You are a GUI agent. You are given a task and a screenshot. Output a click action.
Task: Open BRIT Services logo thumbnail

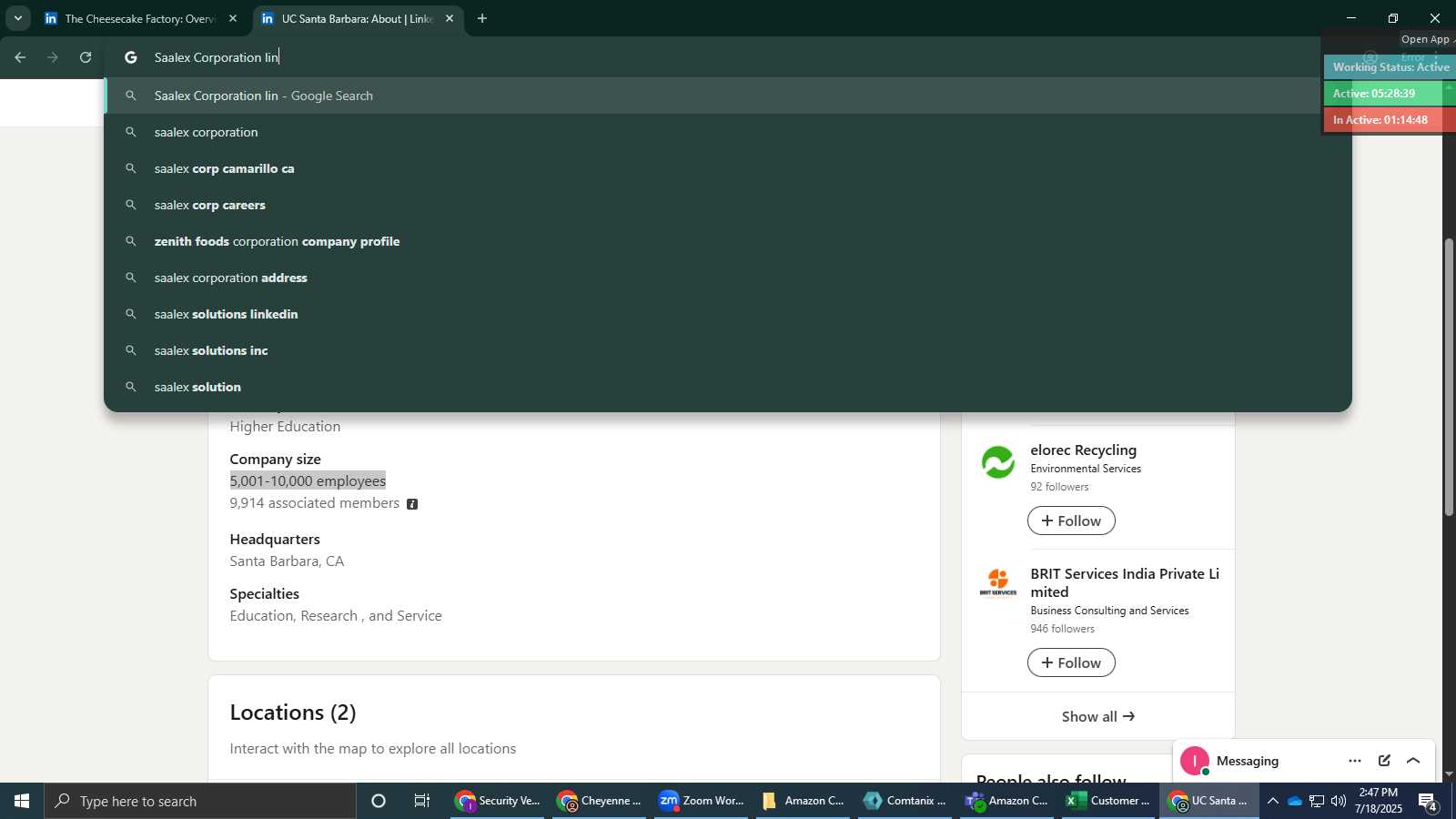[998, 582]
